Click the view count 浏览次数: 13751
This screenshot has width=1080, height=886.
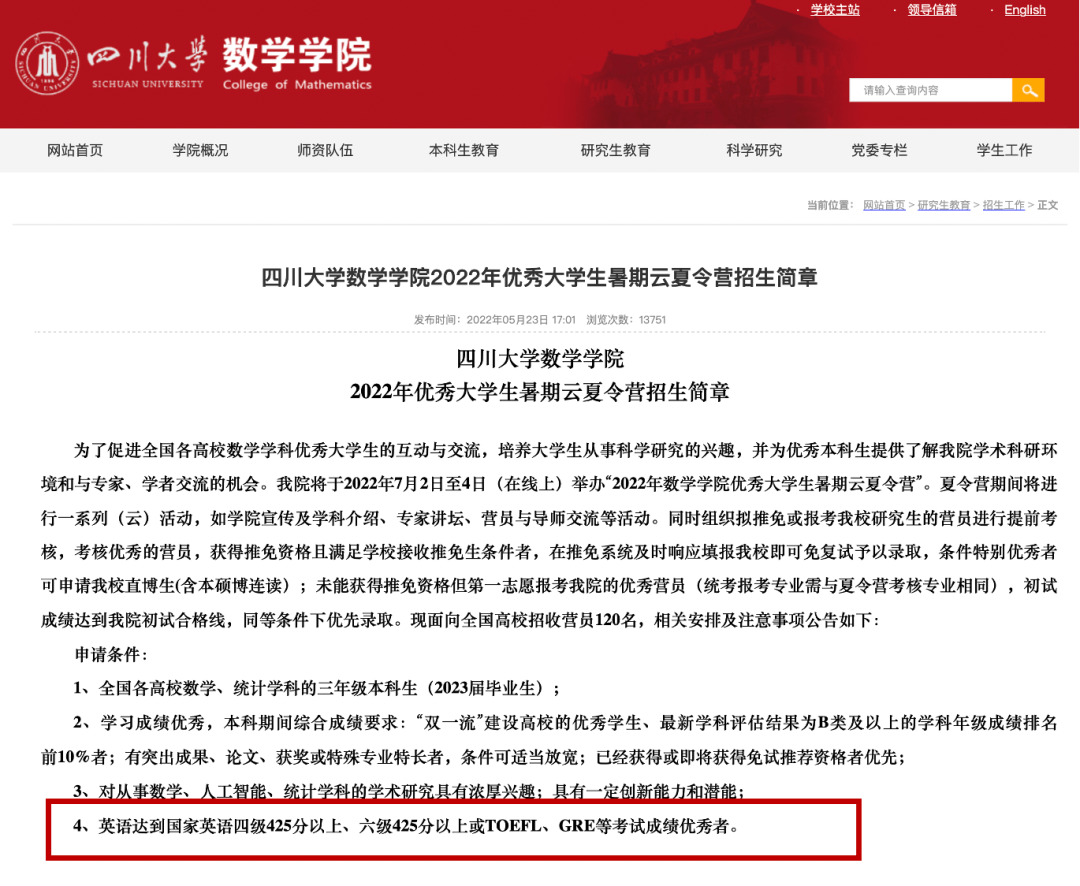(x=626, y=320)
